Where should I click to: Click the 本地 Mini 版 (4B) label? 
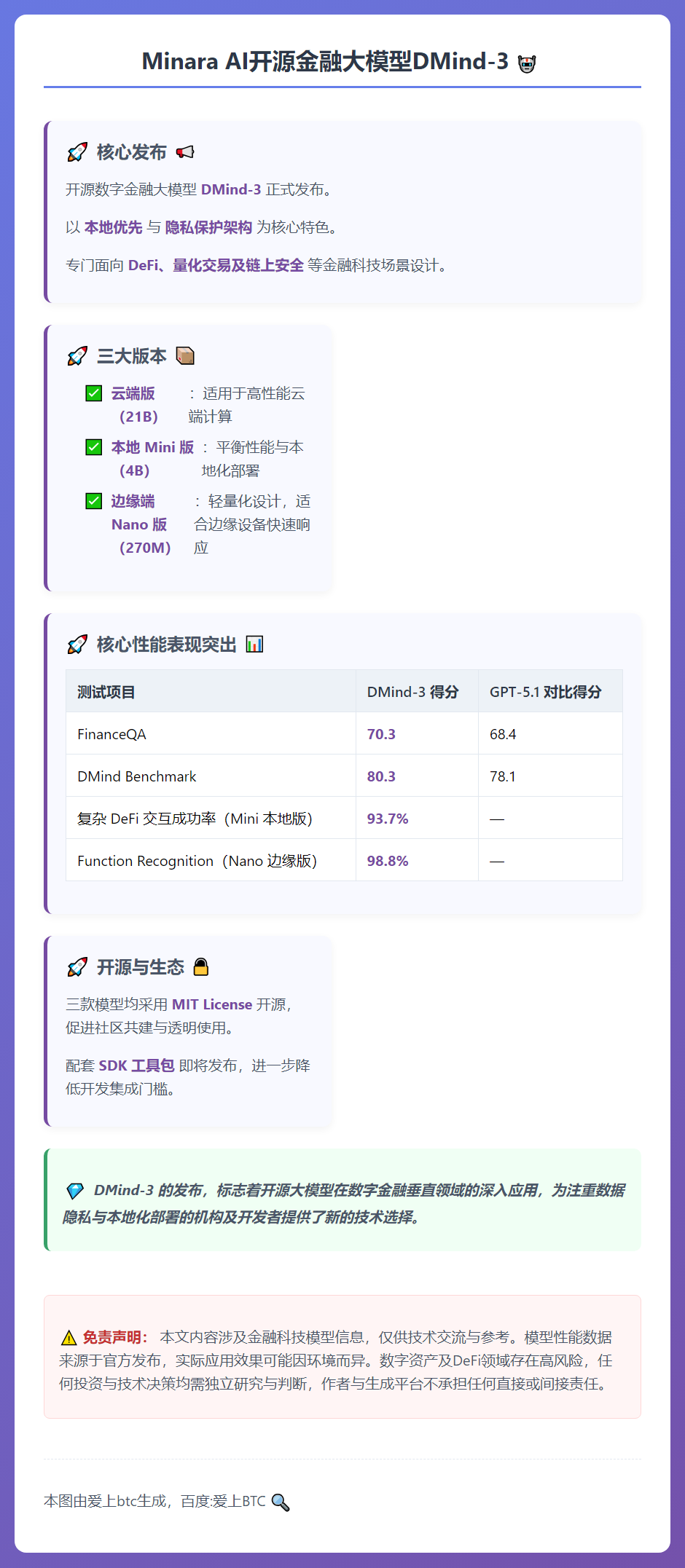152,459
